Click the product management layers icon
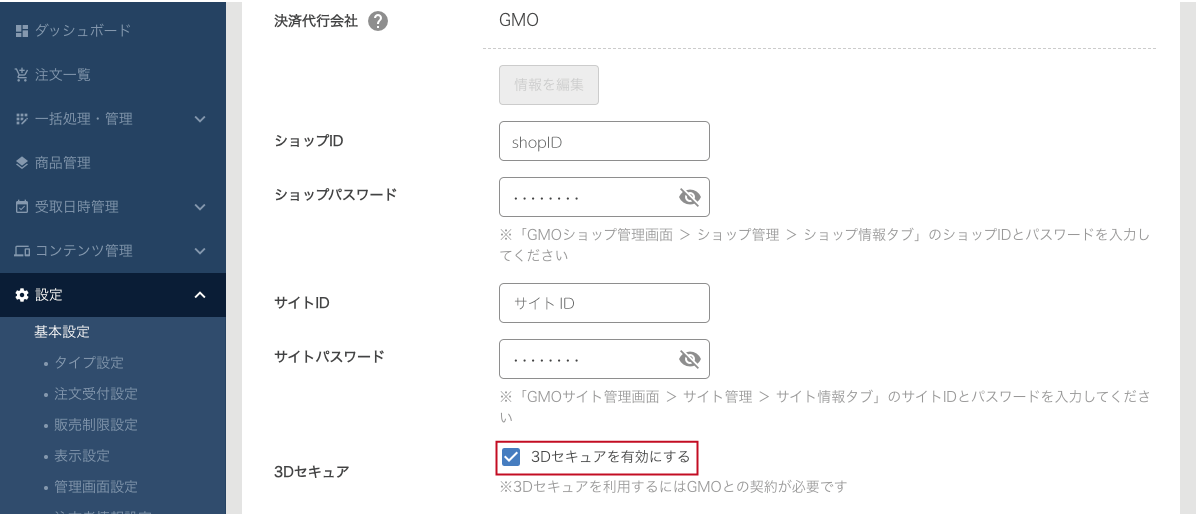This screenshot has width=1196, height=514. pyautogui.click(x=22, y=163)
